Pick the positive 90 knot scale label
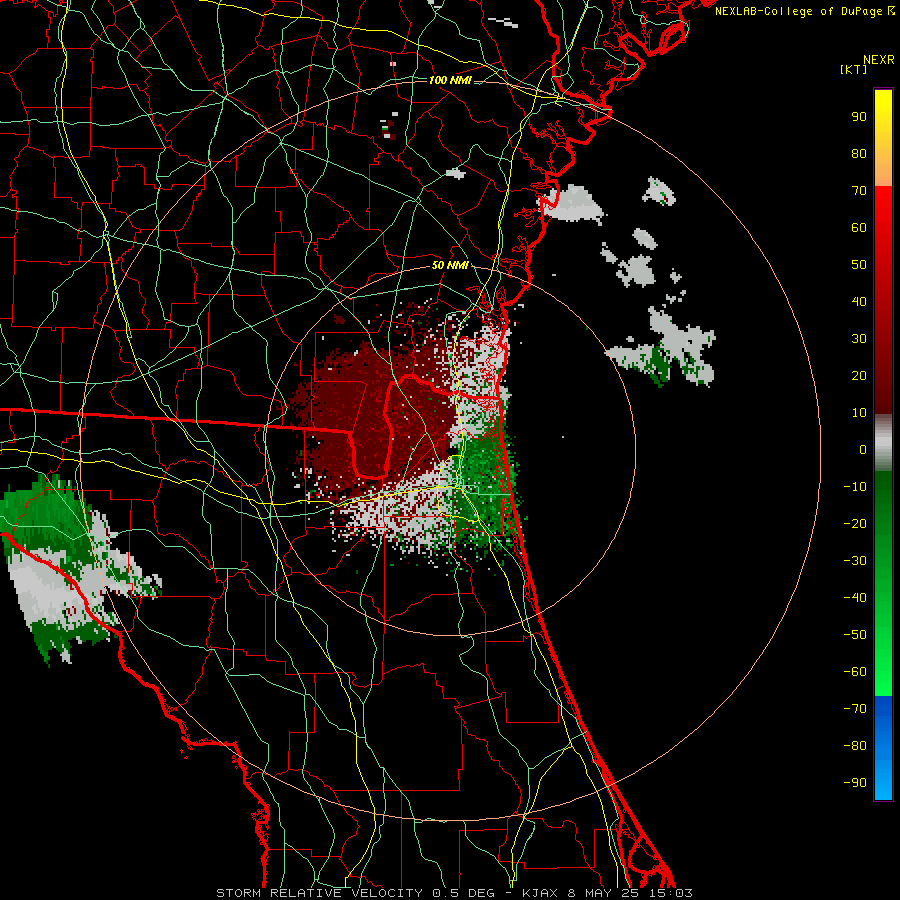 point(859,117)
